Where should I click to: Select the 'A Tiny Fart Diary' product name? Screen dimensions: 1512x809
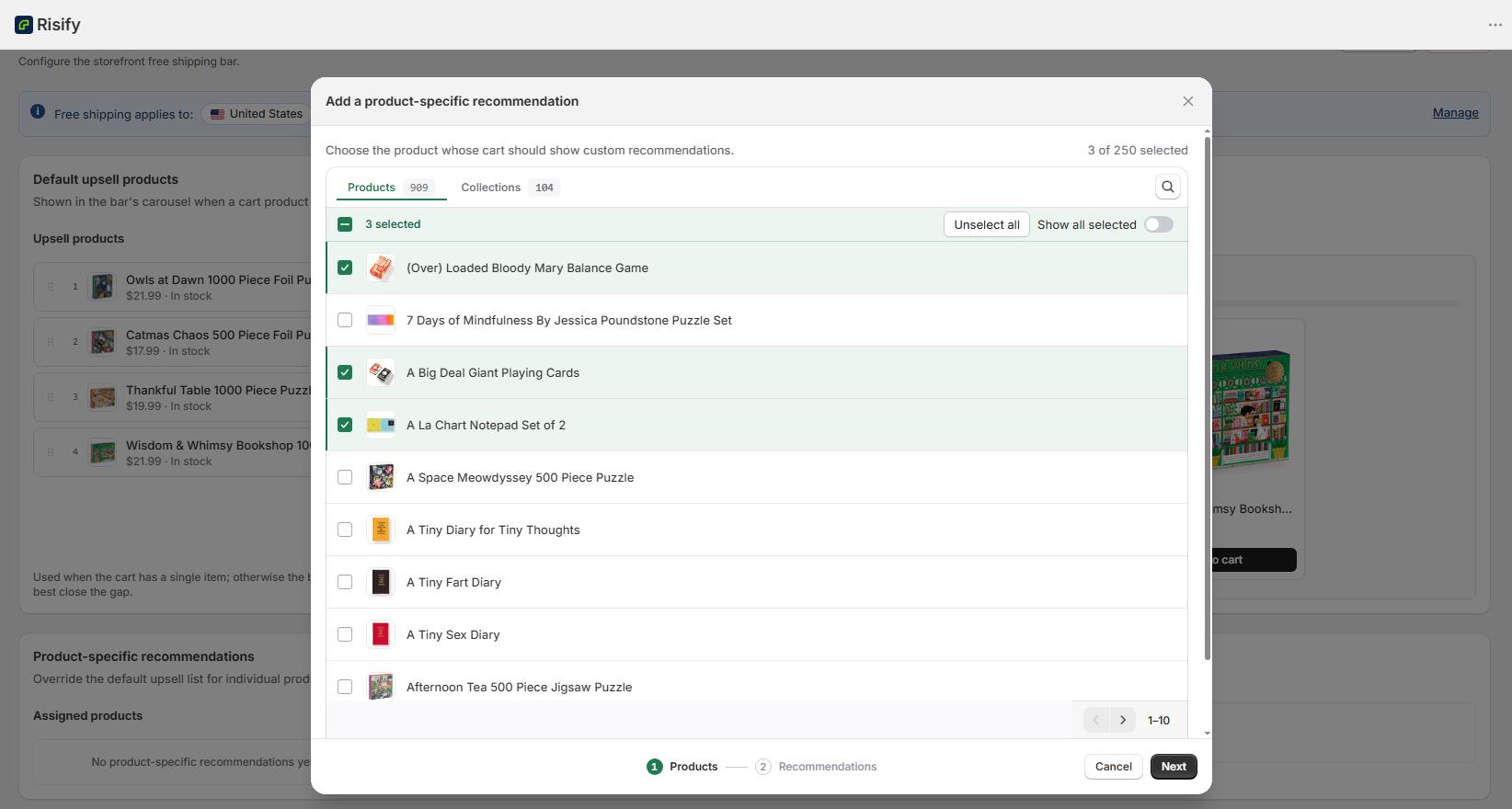pos(453,582)
